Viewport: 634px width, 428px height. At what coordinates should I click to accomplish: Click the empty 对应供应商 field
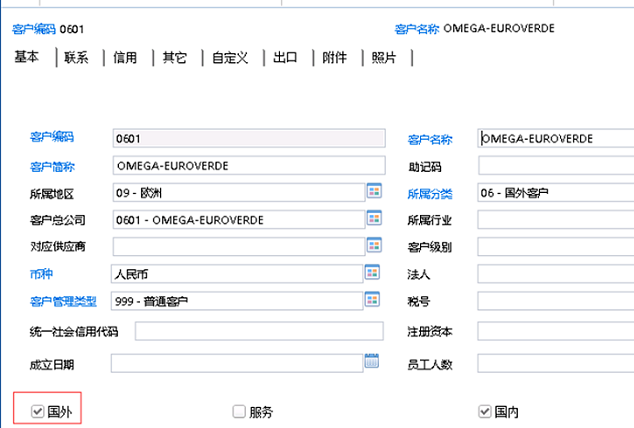239,247
